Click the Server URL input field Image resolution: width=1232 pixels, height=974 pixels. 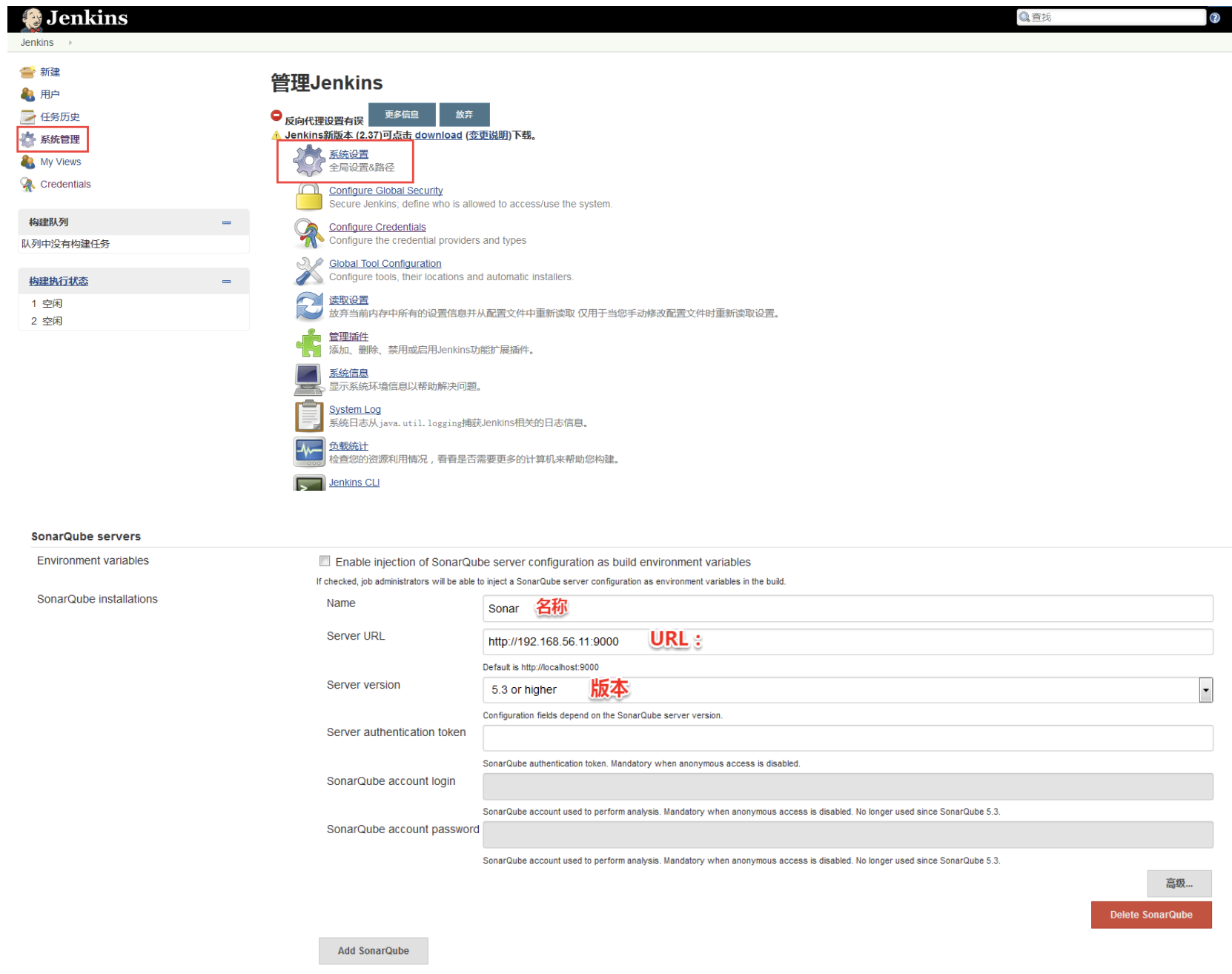point(847,641)
